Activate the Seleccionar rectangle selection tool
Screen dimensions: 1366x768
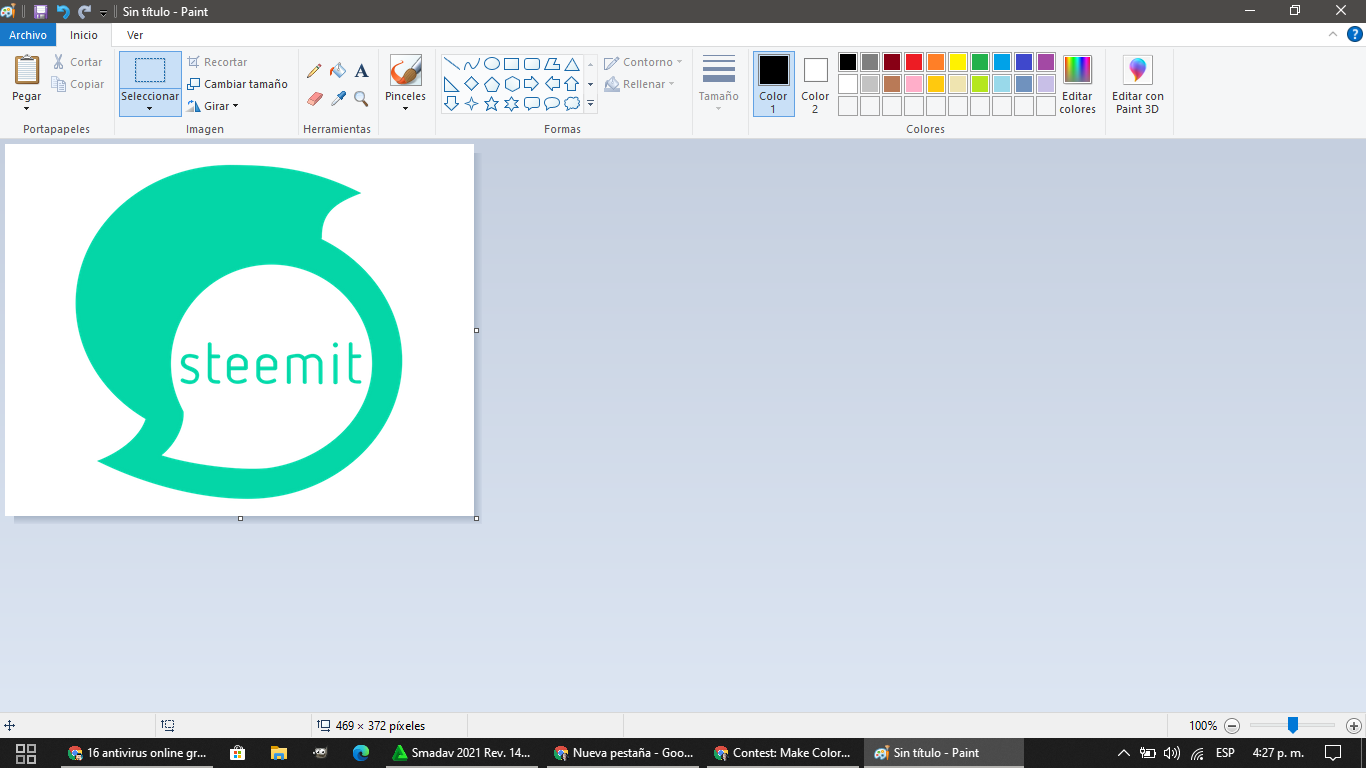(x=150, y=70)
